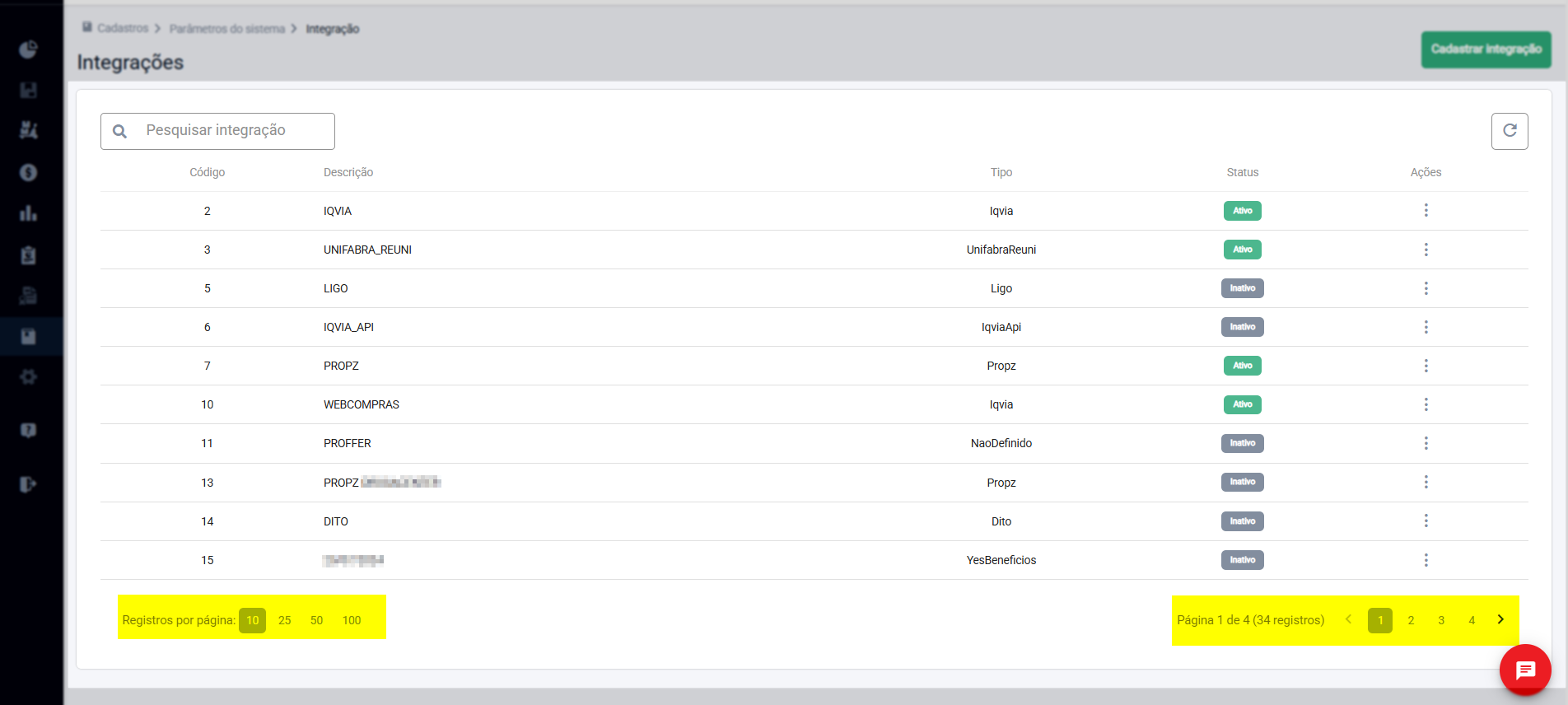1568x705 pixels.
Task: Click the dollar coin sidebar icon
Action: [29, 172]
